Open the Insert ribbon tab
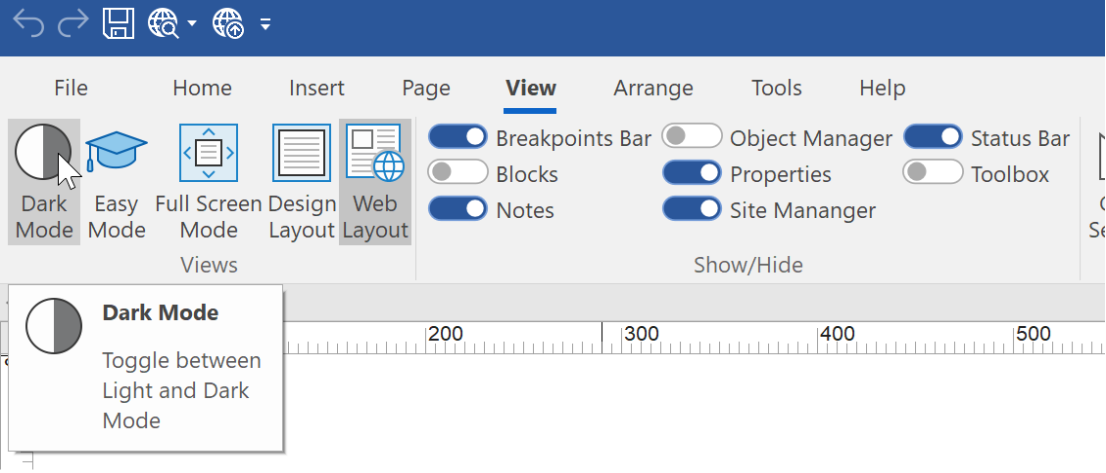Image resolution: width=1106 pixels, height=473 pixels. pos(317,88)
